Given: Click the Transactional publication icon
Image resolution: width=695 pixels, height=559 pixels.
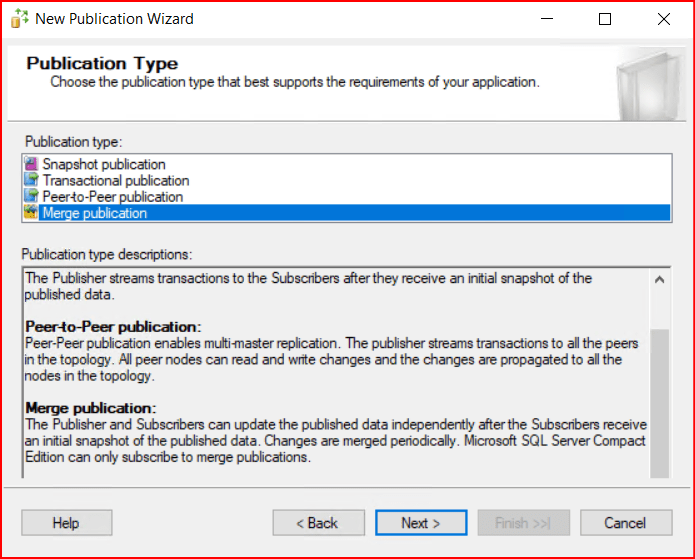Looking at the screenshot, I should pos(30,180).
